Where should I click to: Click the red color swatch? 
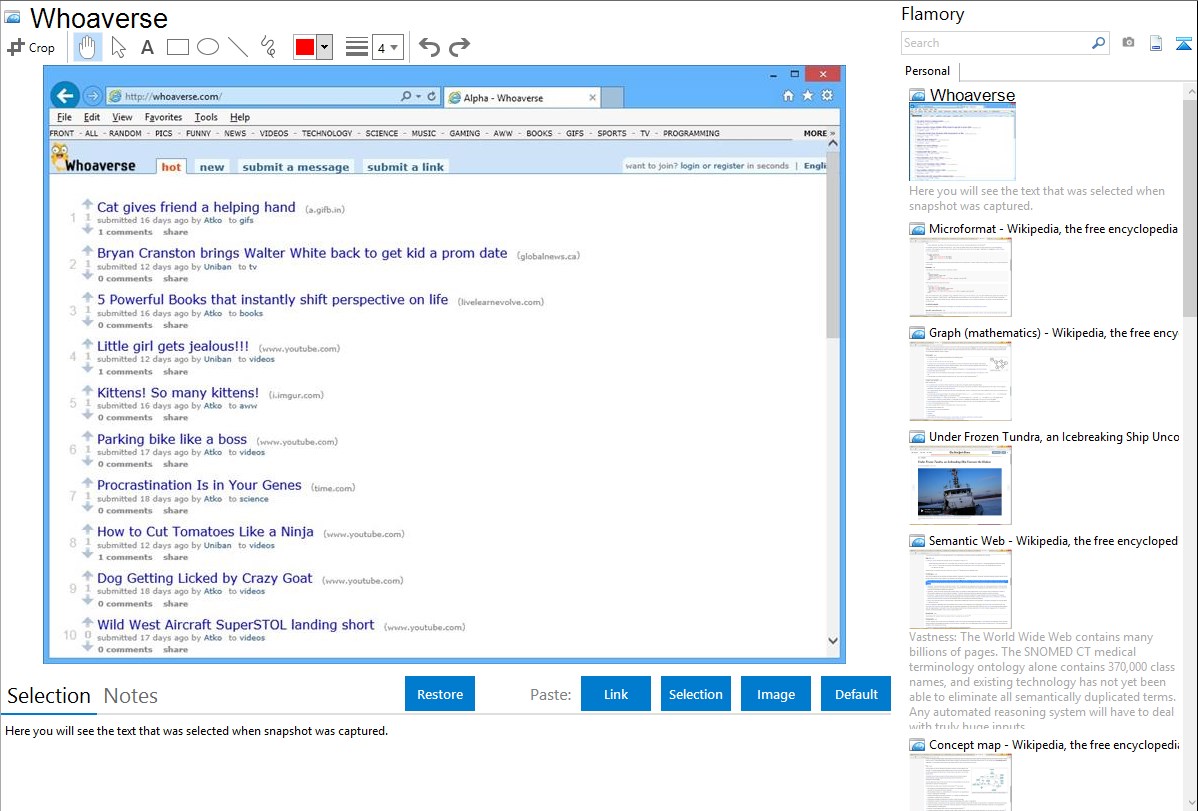[304, 47]
